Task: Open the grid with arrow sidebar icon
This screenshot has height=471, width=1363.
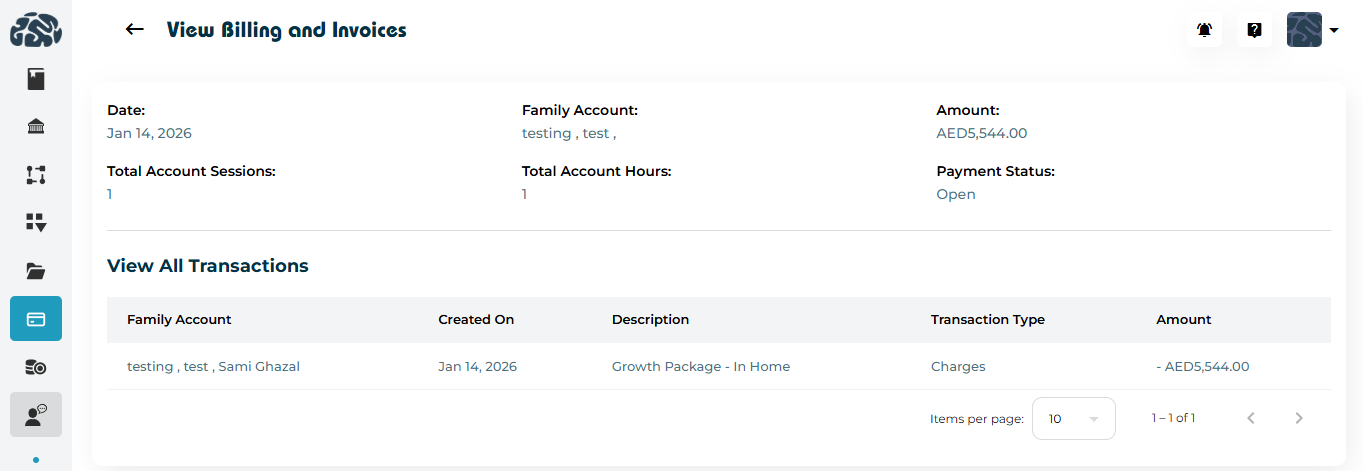Action: coord(36,222)
